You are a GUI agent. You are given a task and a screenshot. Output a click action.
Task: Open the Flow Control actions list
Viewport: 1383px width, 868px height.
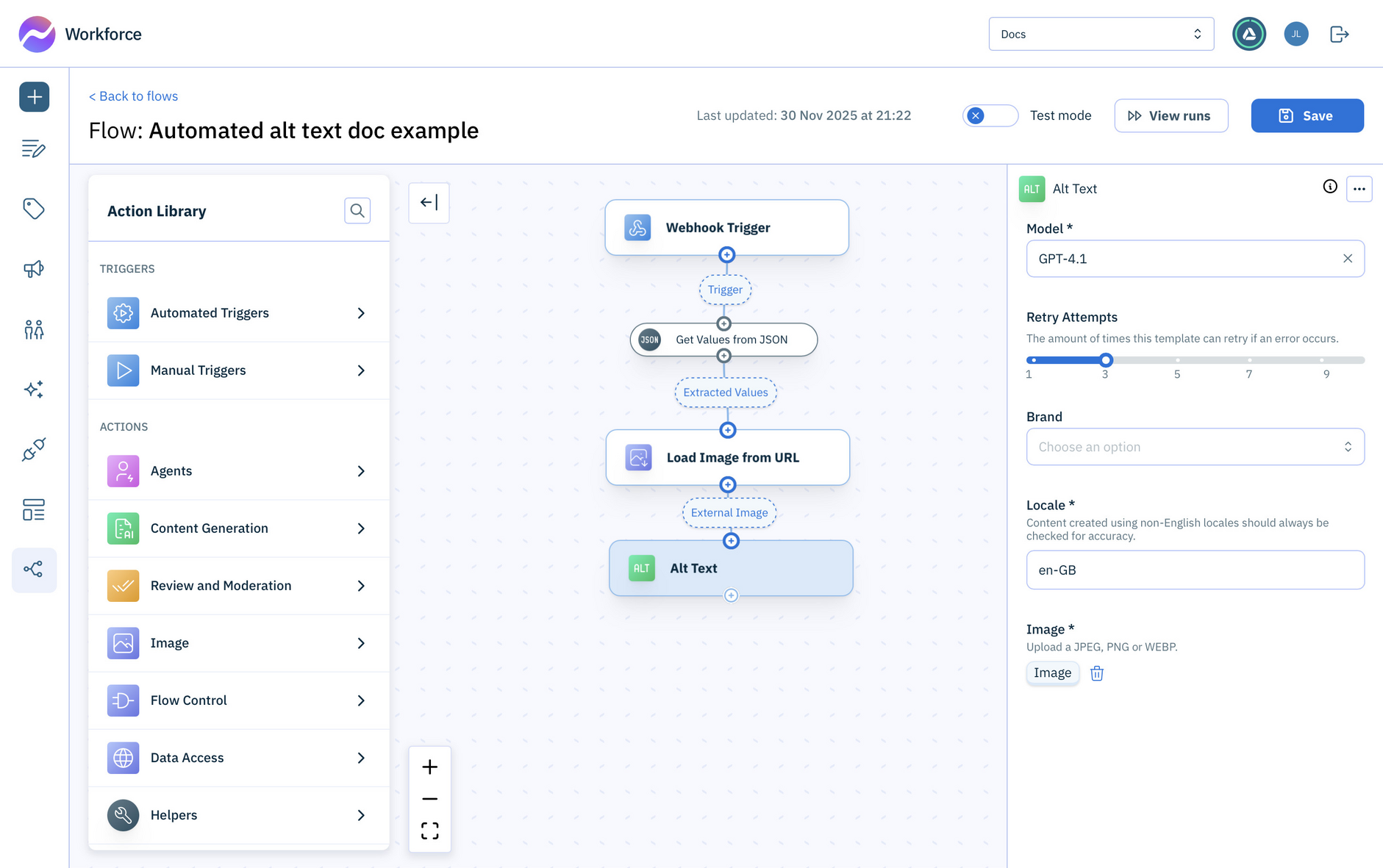point(238,700)
